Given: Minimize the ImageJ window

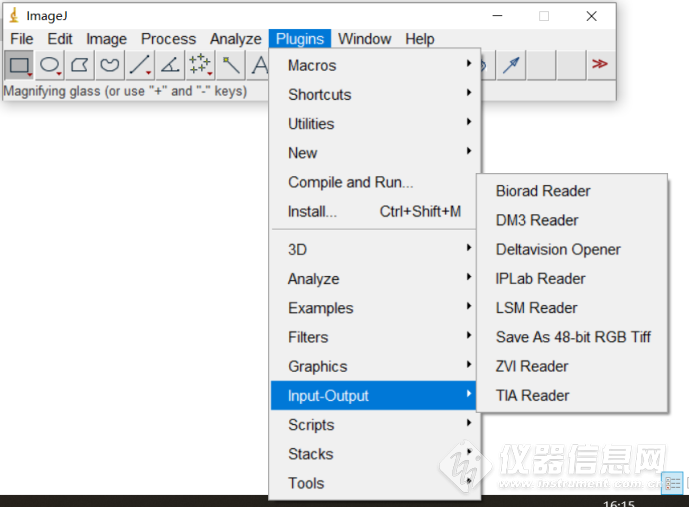Looking at the screenshot, I should tap(497, 16).
